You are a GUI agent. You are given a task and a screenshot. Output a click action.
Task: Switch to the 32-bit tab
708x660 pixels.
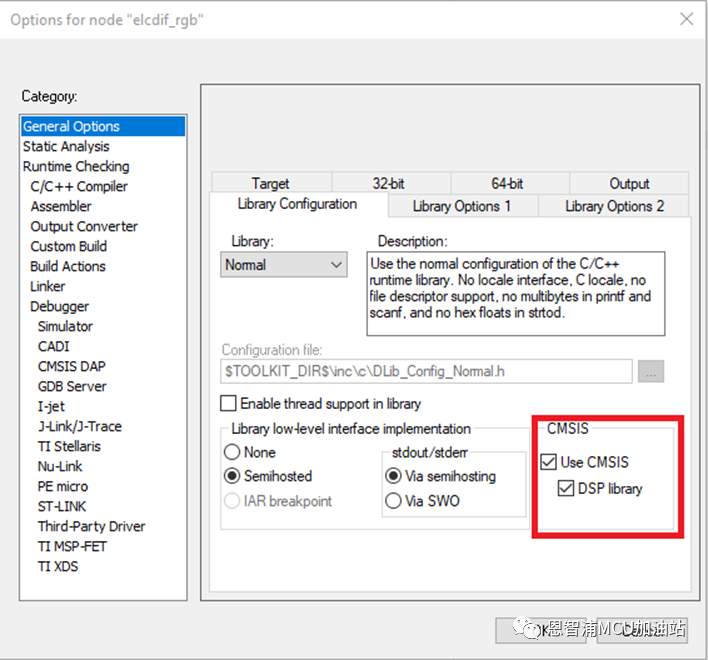(x=389, y=183)
